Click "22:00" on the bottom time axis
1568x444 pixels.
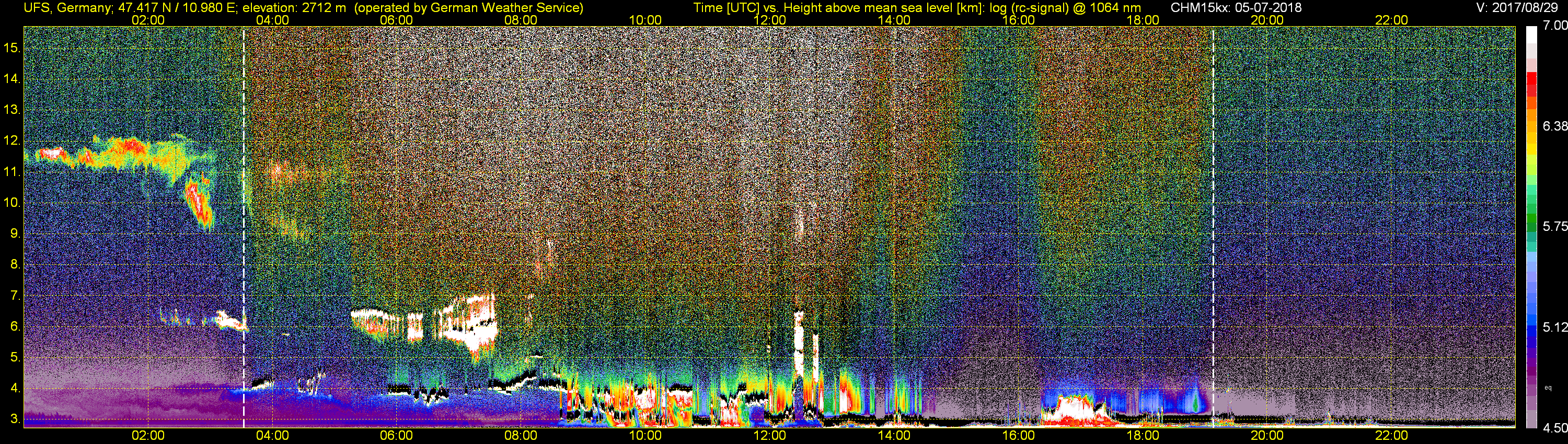[x=1391, y=436]
